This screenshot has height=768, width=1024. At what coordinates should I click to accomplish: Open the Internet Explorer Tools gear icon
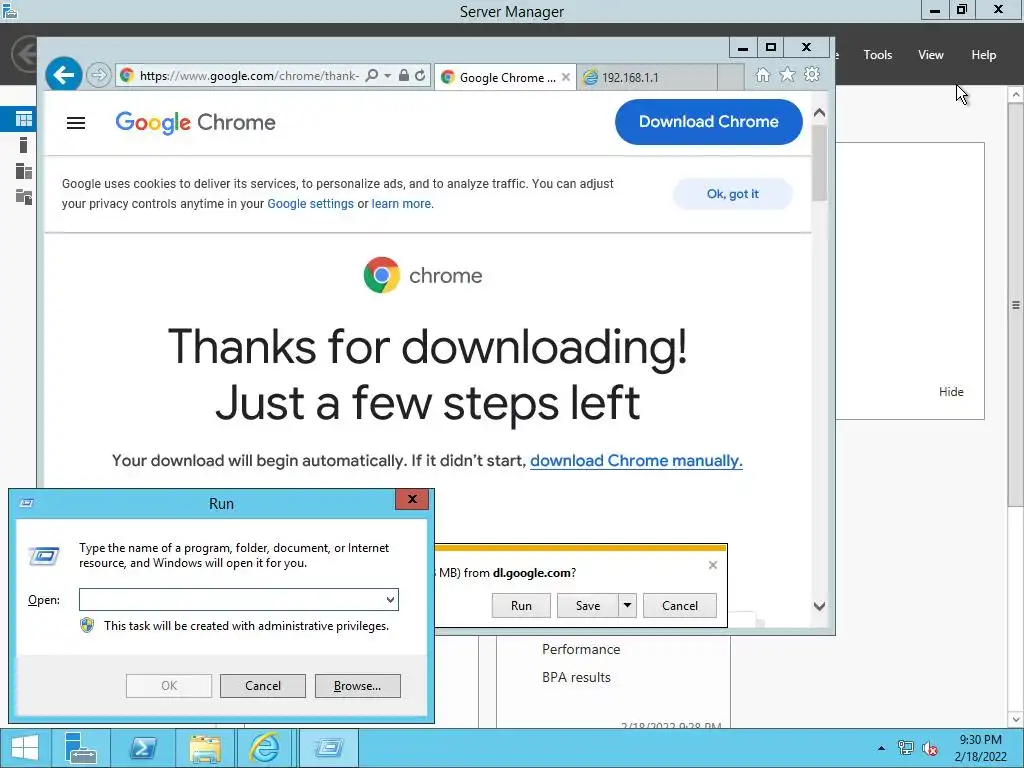coord(812,75)
